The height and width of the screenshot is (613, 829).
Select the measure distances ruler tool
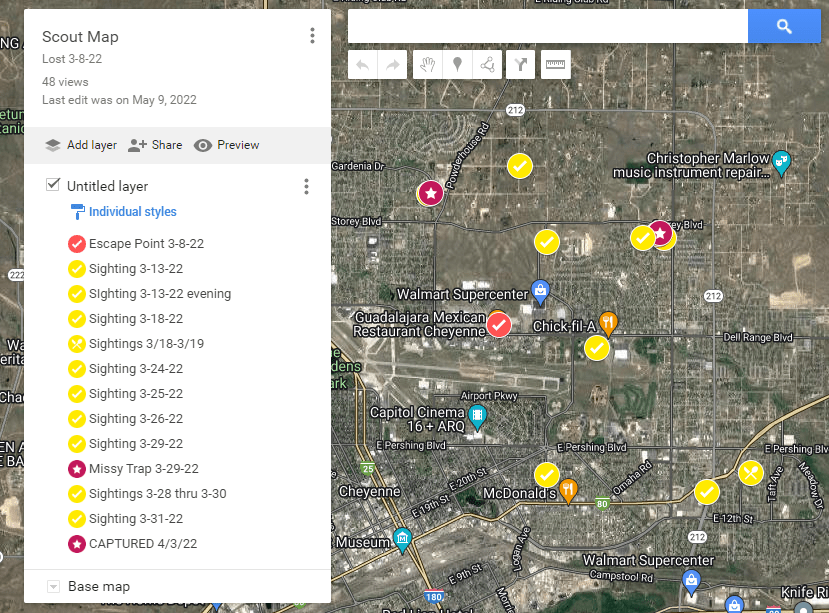pos(555,65)
